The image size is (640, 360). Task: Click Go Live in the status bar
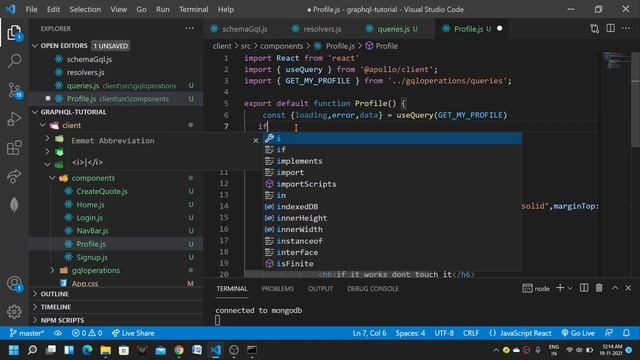pyautogui.click(x=578, y=333)
